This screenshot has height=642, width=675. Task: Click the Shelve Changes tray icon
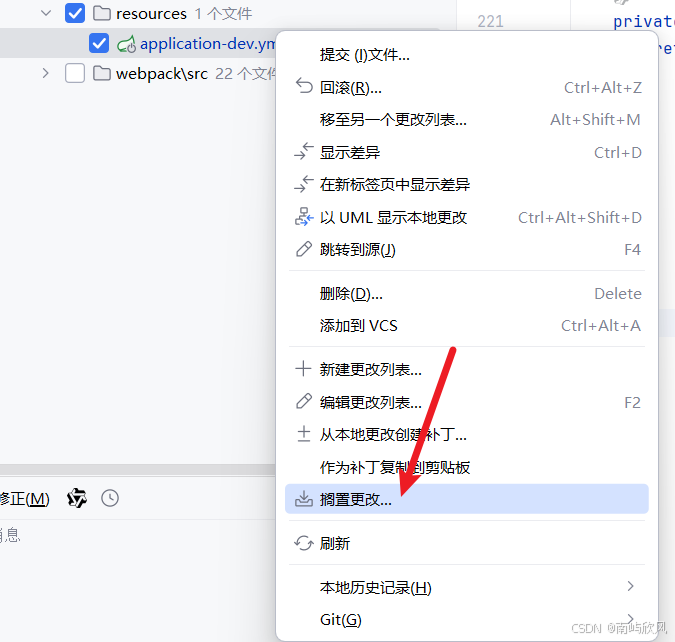tap(304, 499)
